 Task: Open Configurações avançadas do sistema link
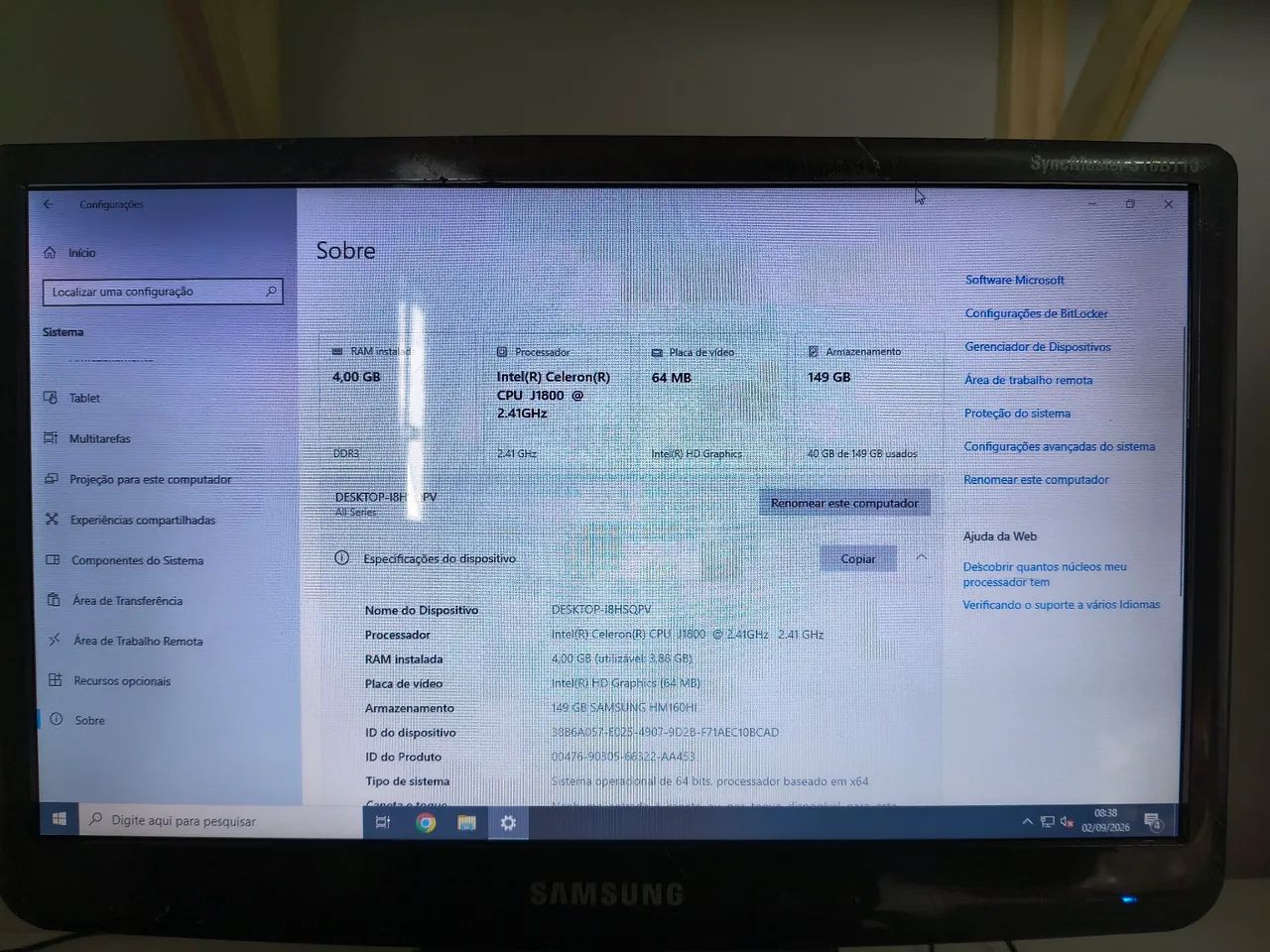point(1059,446)
